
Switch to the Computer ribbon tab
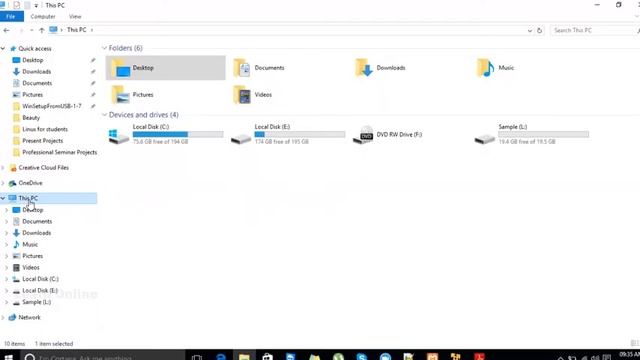(43, 16)
